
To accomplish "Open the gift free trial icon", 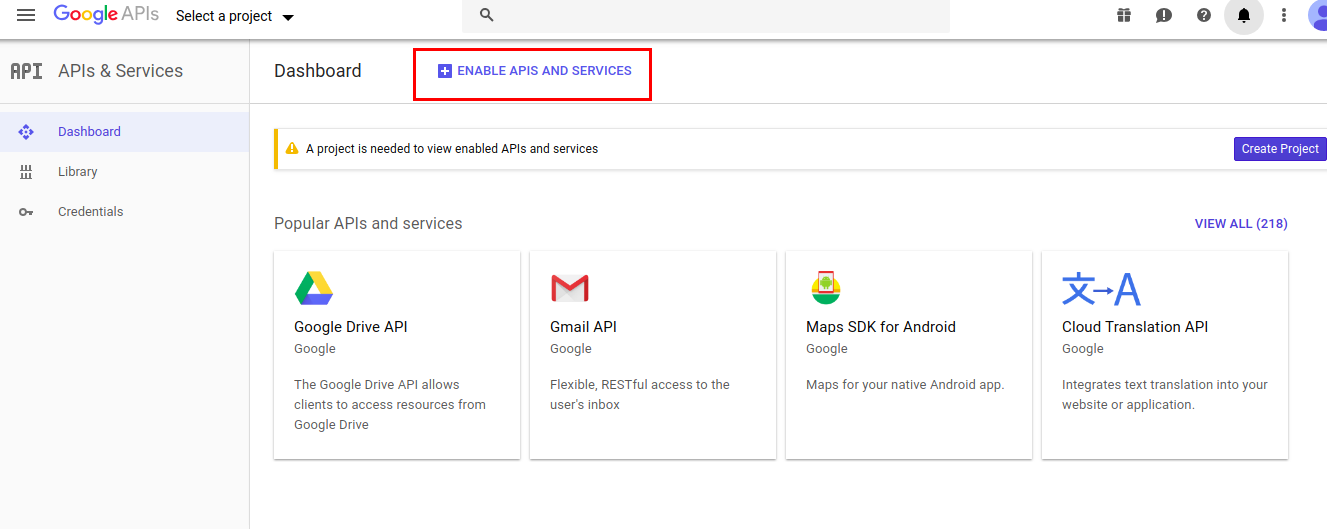I will [1124, 15].
